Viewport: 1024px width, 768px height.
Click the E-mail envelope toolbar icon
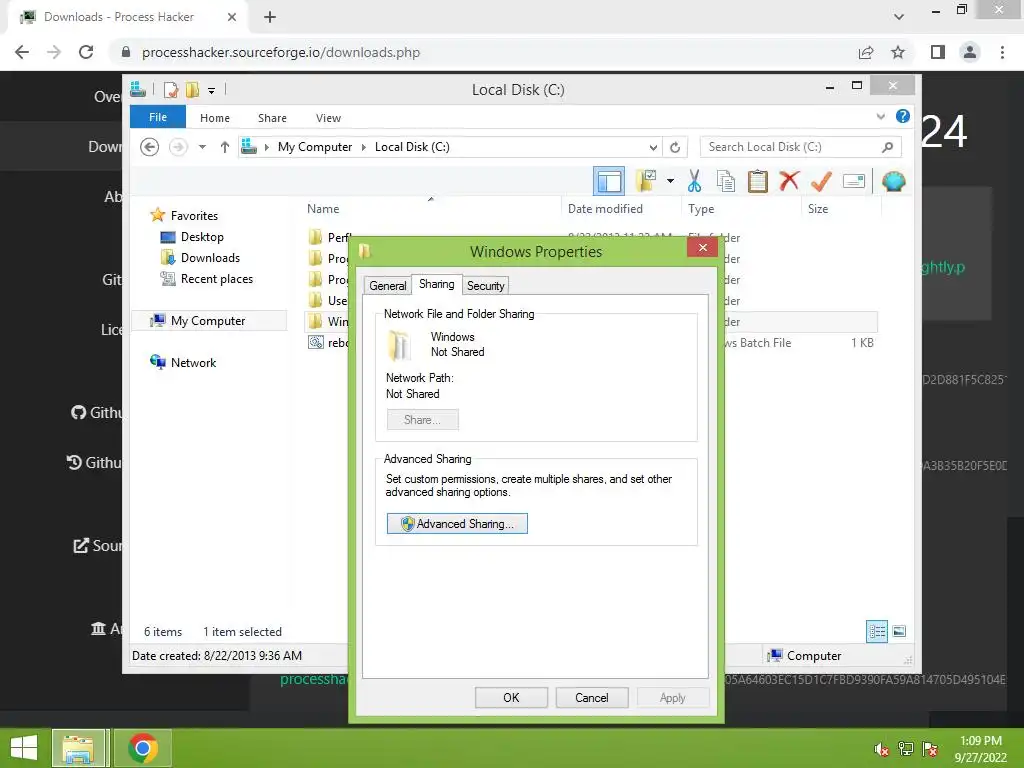click(x=854, y=181)
